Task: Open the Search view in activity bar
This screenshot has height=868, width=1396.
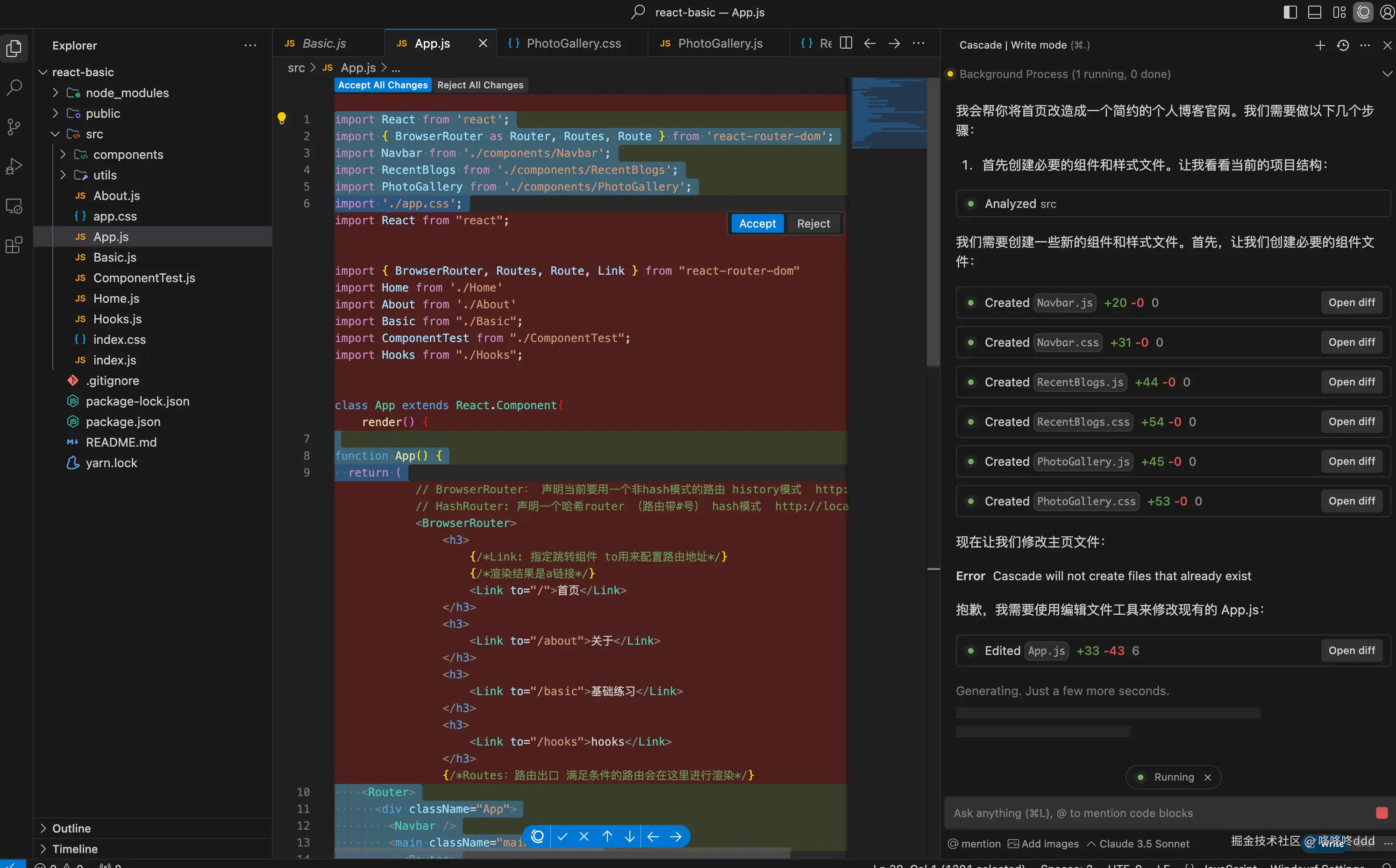Action: pos(14,87)
